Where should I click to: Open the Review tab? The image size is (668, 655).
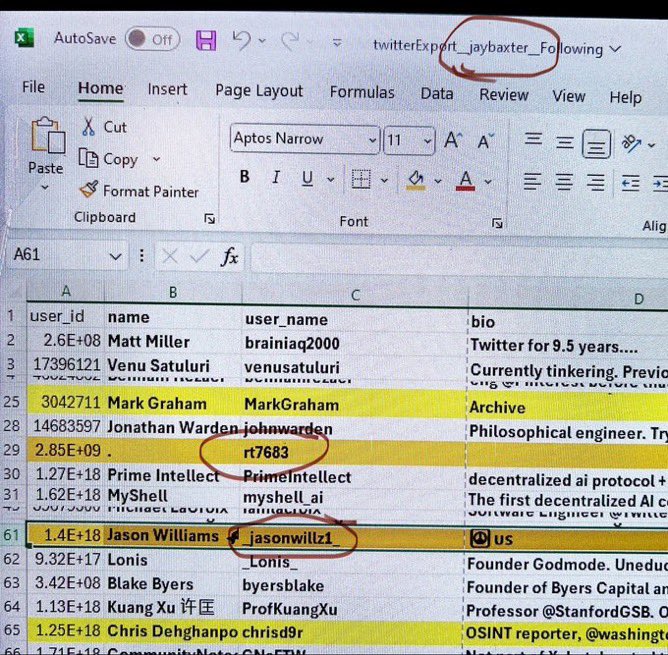[504, 95]
